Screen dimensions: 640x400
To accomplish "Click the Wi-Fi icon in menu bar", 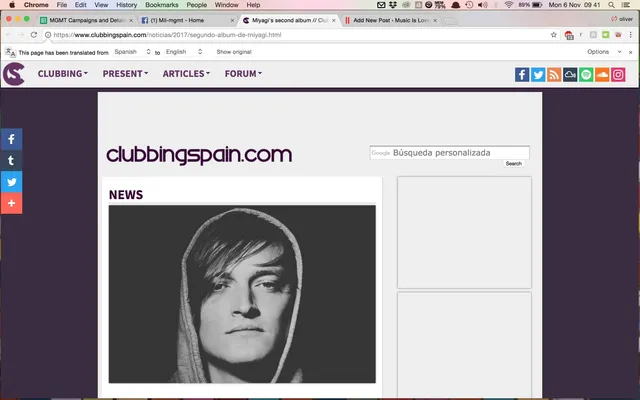I will [x=509, y=5].
